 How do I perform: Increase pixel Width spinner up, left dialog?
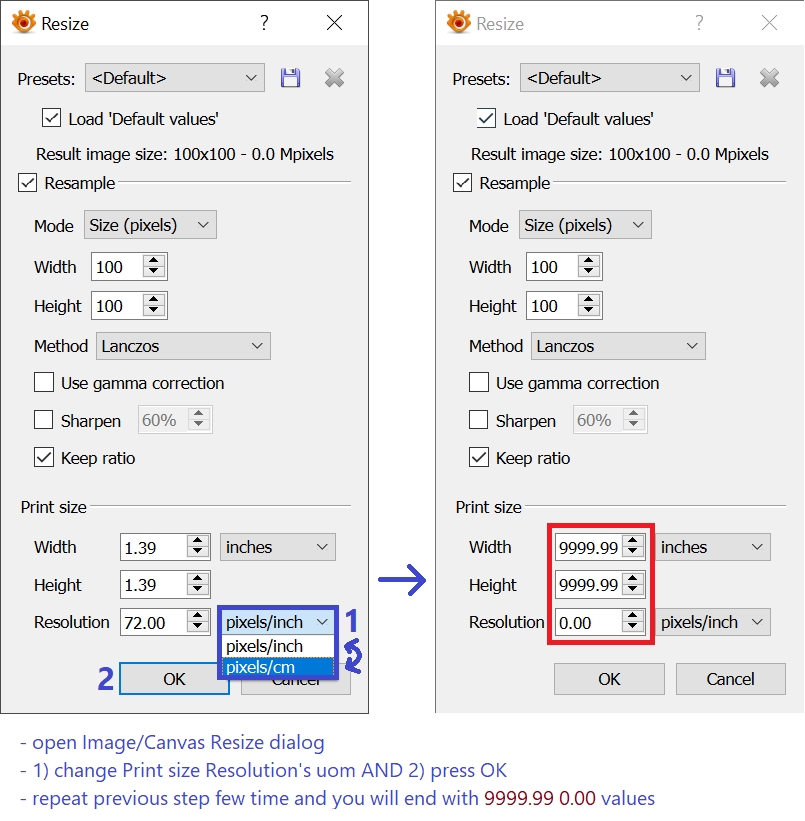click(153, 261)
